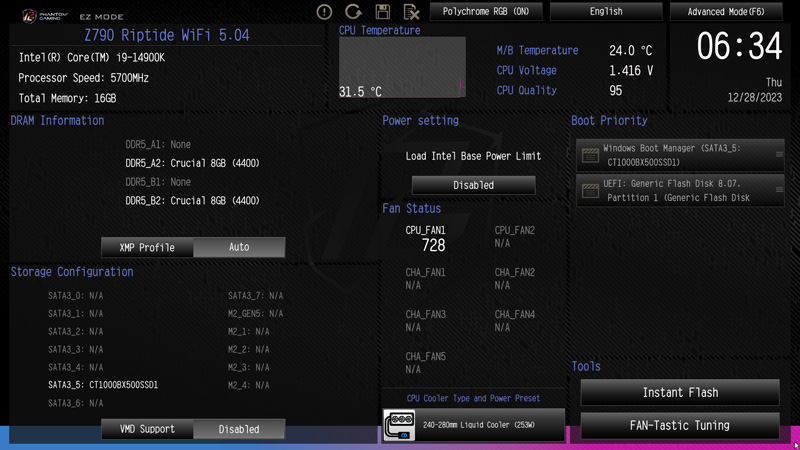The image size is (800, 450).
Task: Click the ASRock Phantom Gaming logo
Action: point(45,16)
